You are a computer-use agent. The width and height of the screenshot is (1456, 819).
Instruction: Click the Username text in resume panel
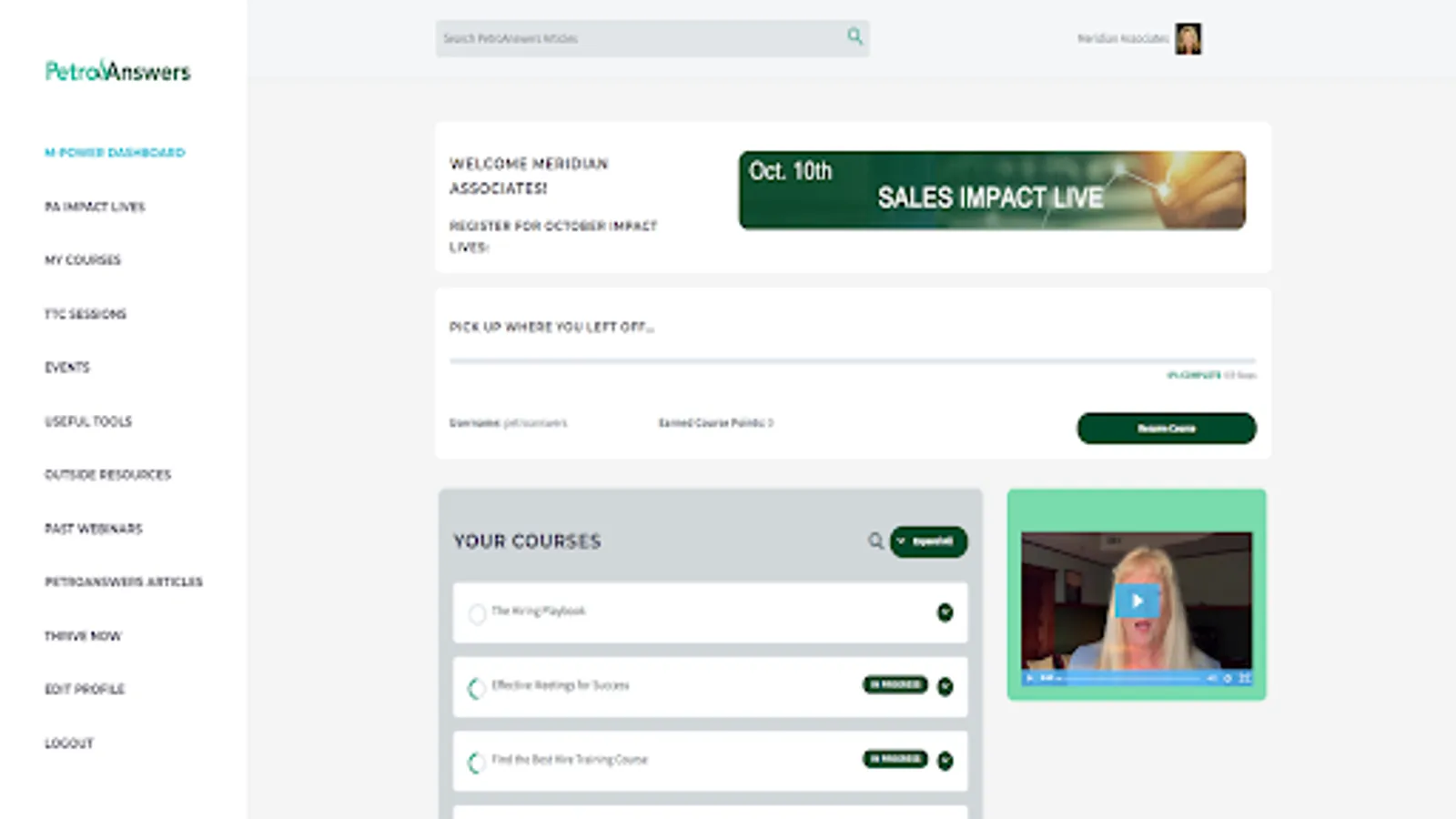click(508, 423)
